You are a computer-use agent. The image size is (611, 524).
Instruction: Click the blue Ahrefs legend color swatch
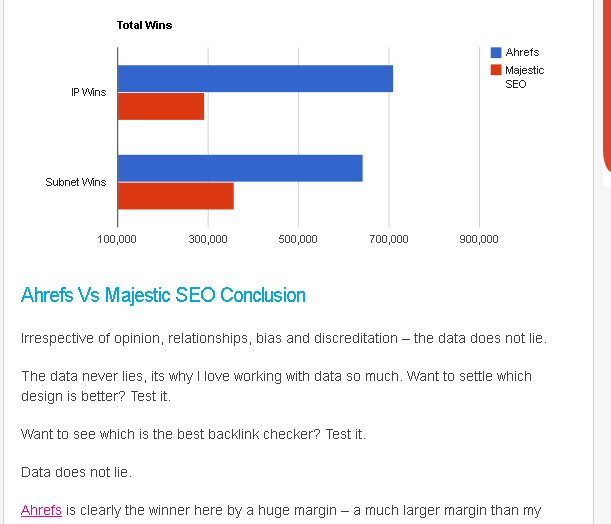[x=496, y=52]
